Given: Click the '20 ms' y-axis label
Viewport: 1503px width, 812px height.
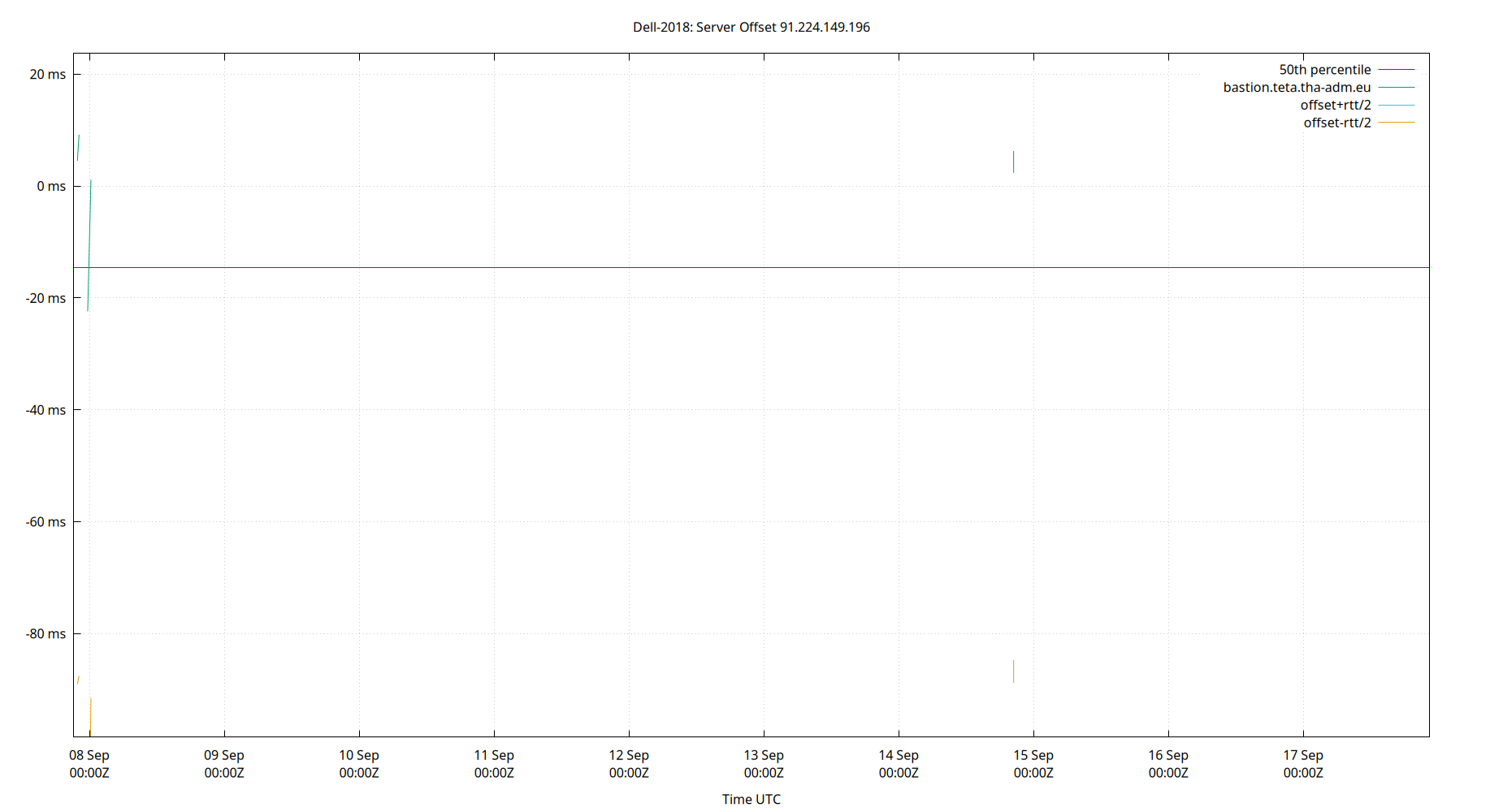Looking at the screenshot, I should point(48,75).
